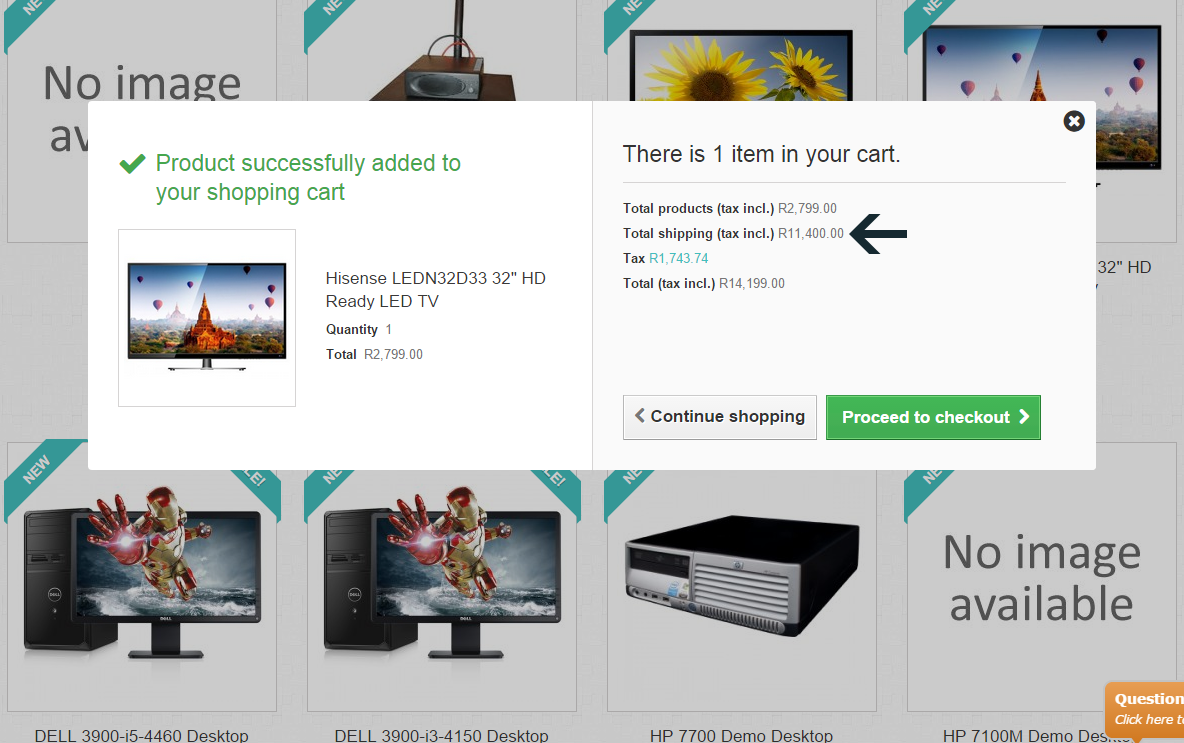Open the orange Question chat widget
Screen dimensions: 1184x743
click(1145, 710)
